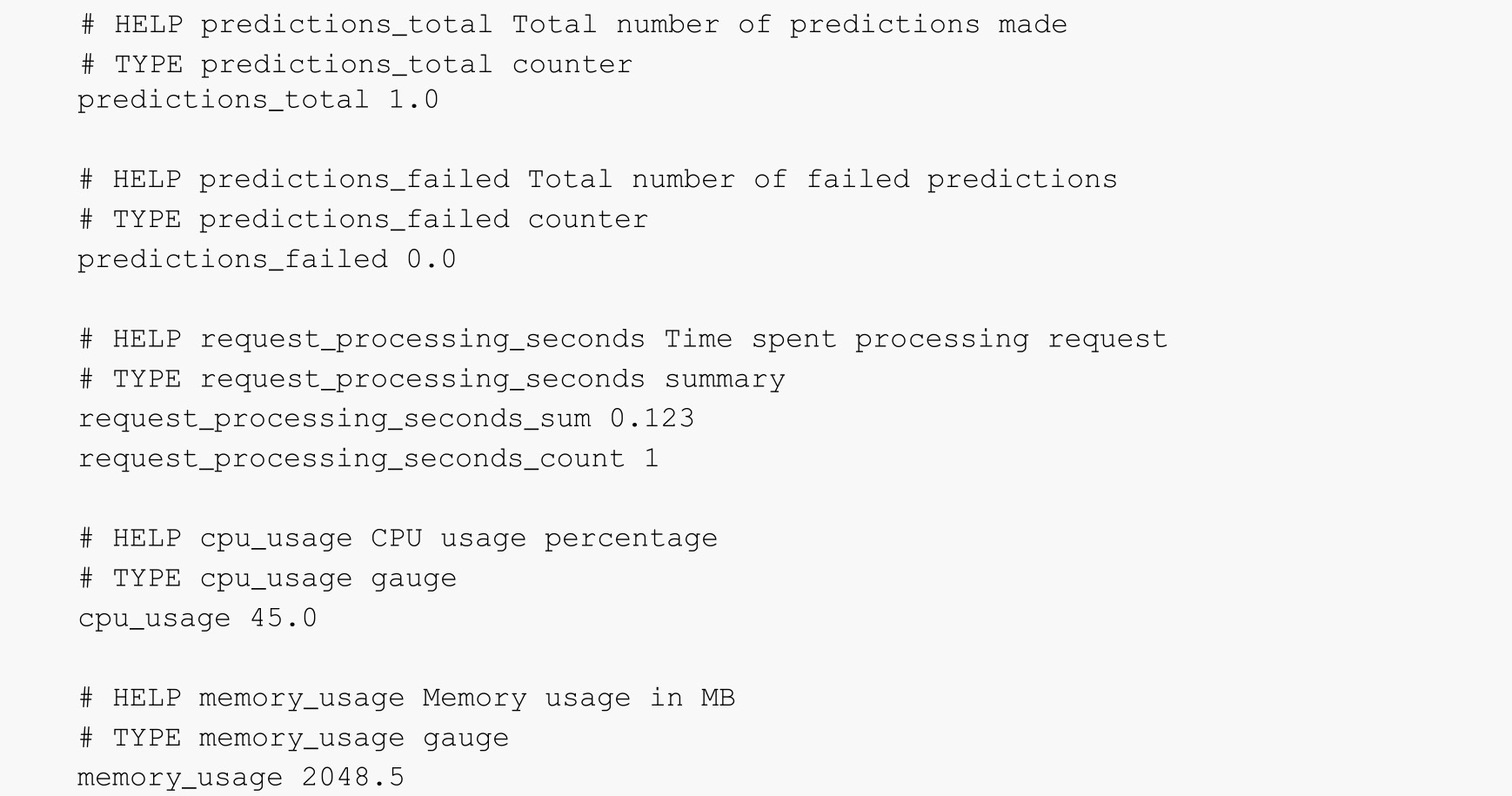Click the request_processing_seconds_count 1 line
The image size is (1512, 796).
coord(369,459)
